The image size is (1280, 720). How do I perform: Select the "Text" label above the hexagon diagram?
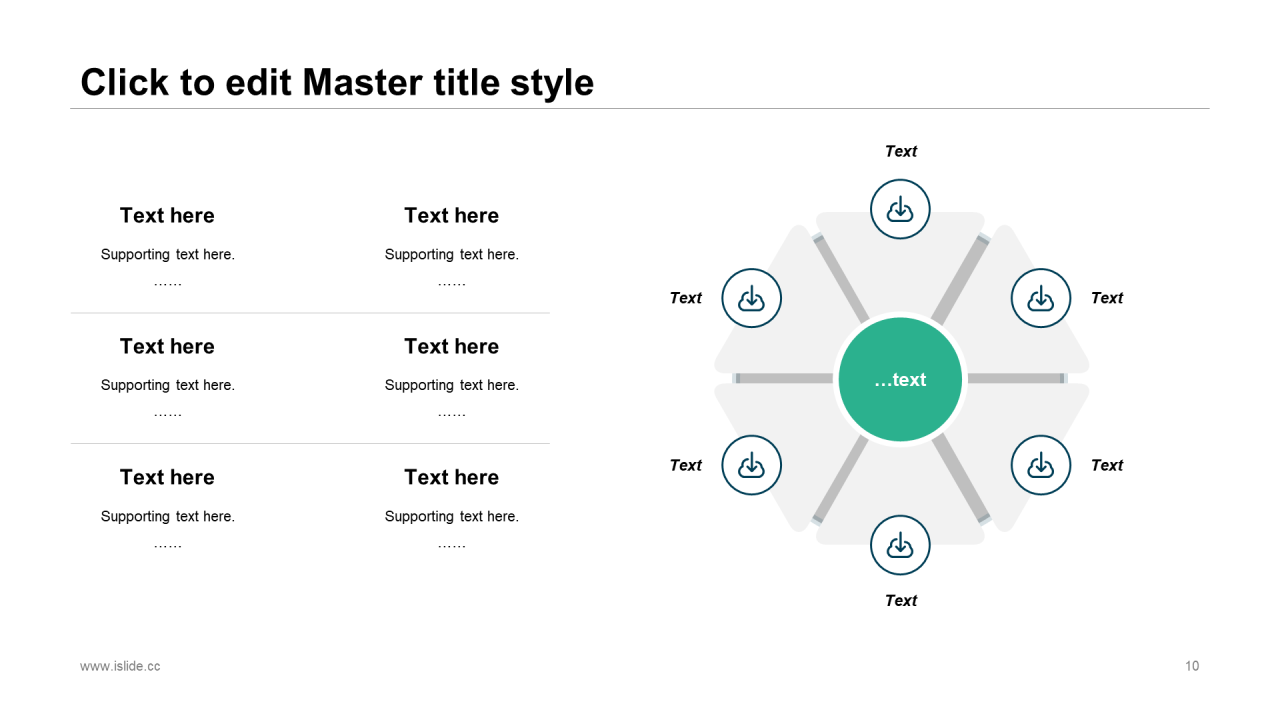(900, 151)
